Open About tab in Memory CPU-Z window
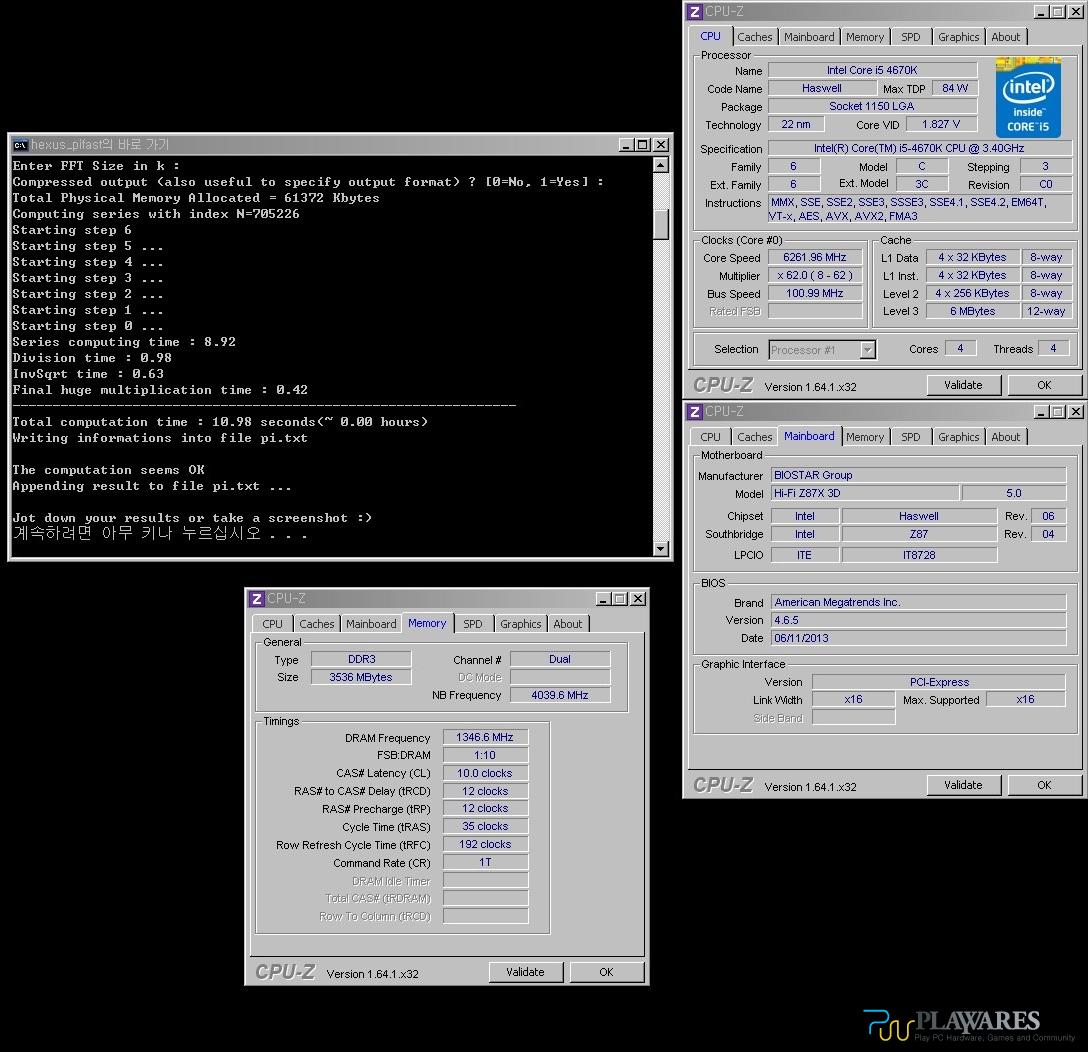Viewport: 1088px width, 1052px height. point(568,624)
